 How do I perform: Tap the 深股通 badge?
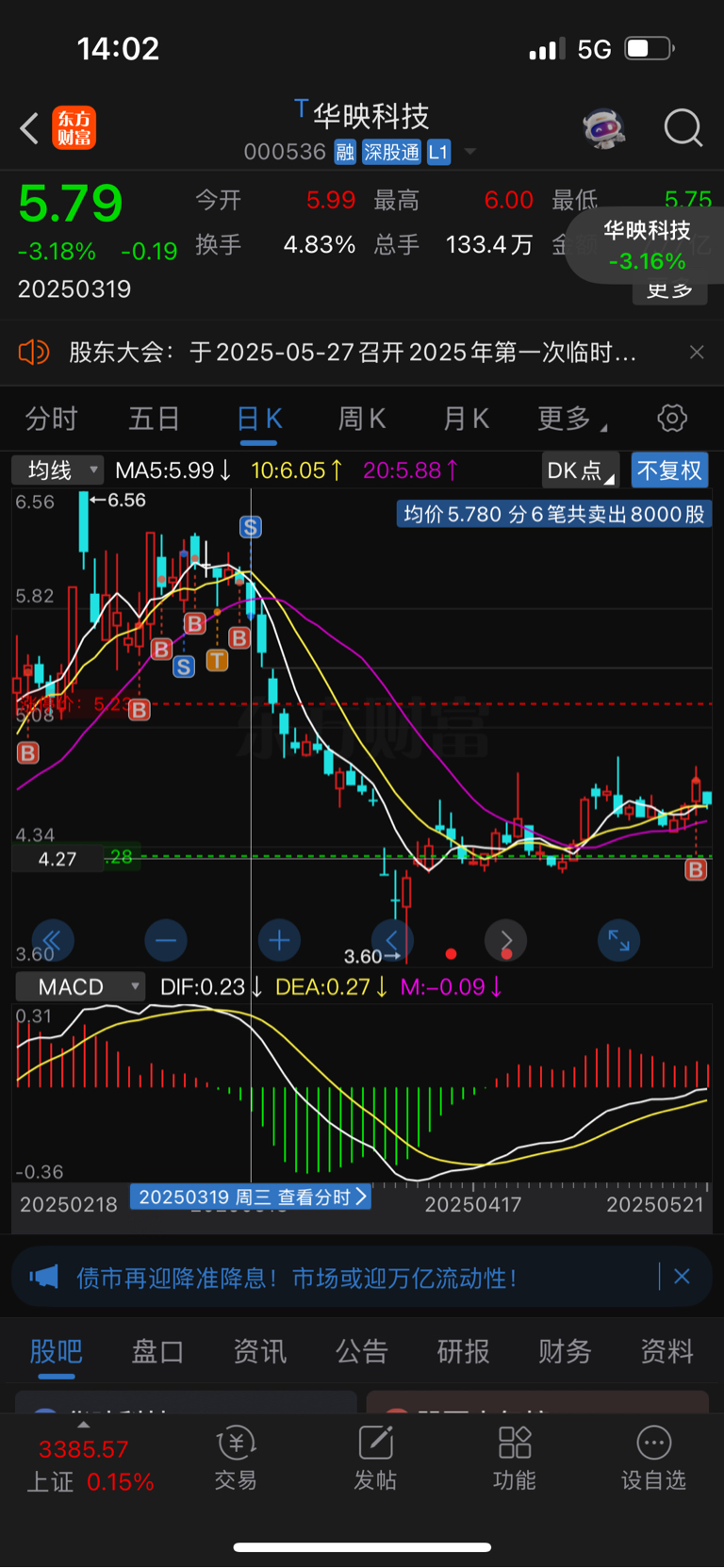(392, 152)
